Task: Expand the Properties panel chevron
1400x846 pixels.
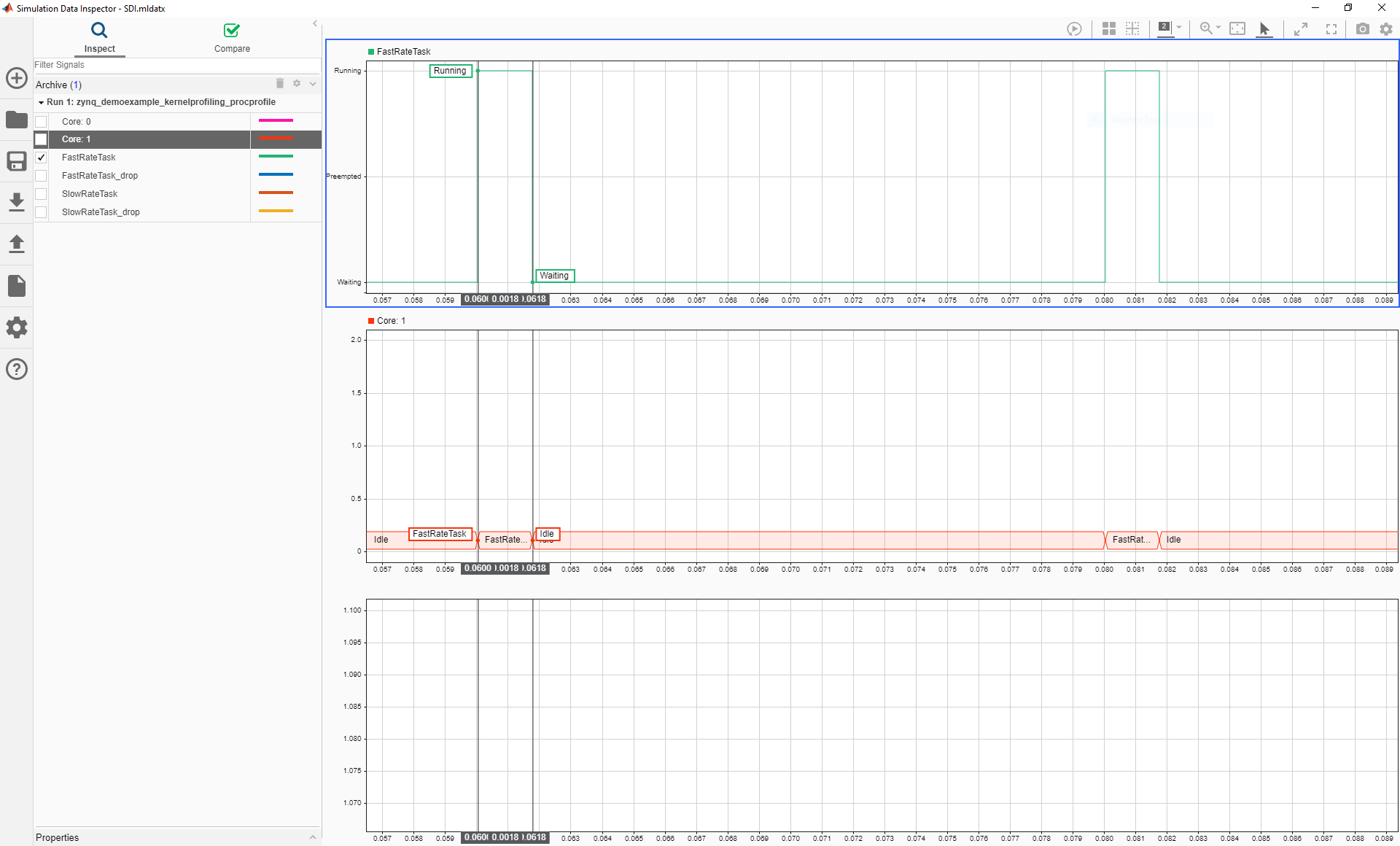Action: (x=313, y=837)
